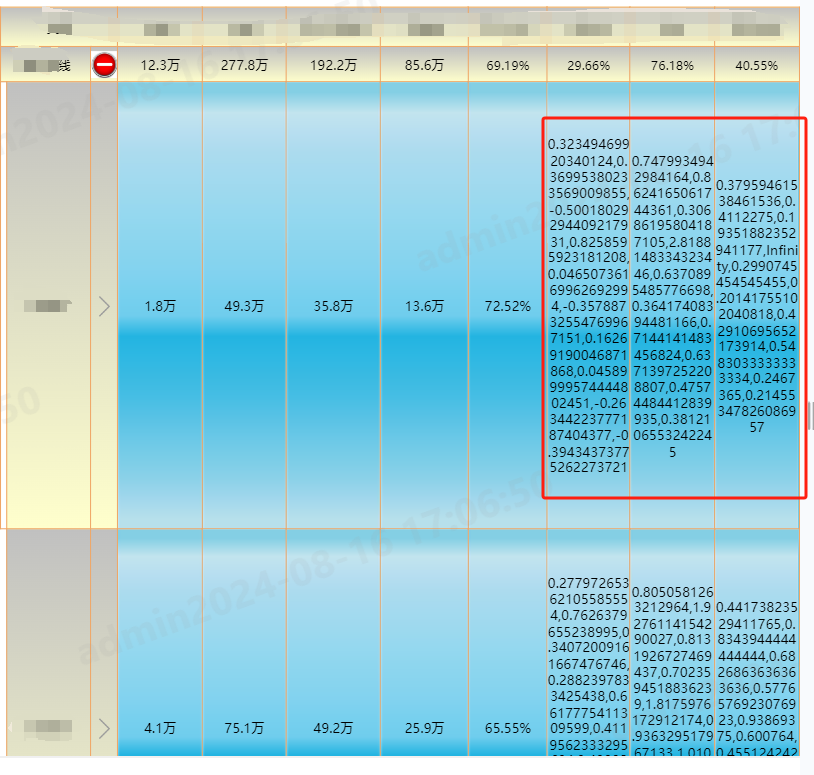
Task: Click the 72.52% cell
Action: click(508, 306)
